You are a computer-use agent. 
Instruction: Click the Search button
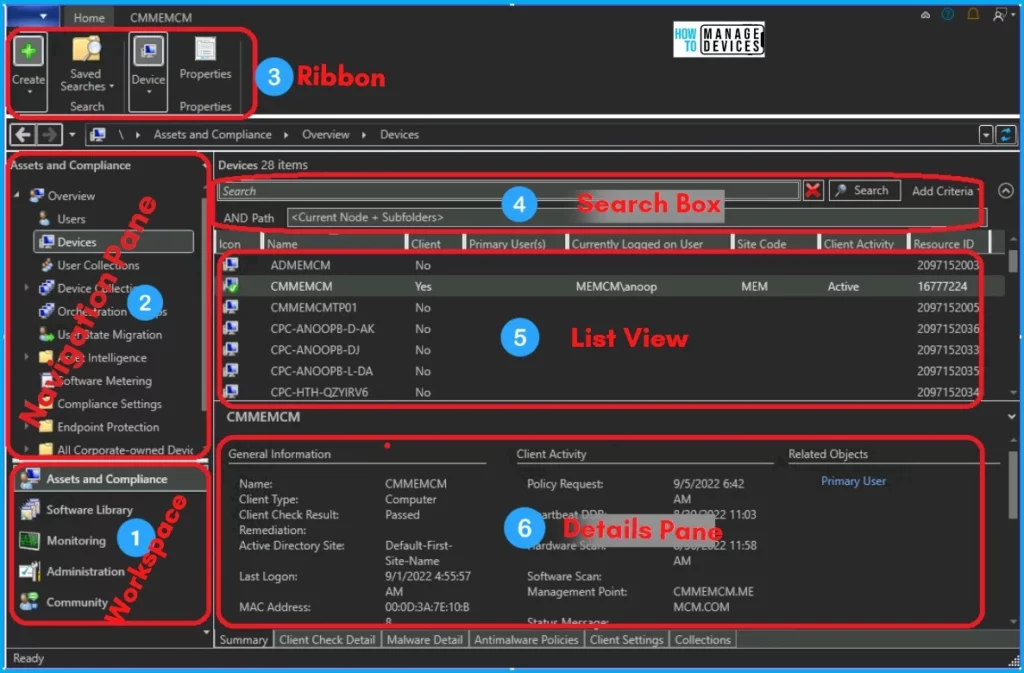(863, 191)
